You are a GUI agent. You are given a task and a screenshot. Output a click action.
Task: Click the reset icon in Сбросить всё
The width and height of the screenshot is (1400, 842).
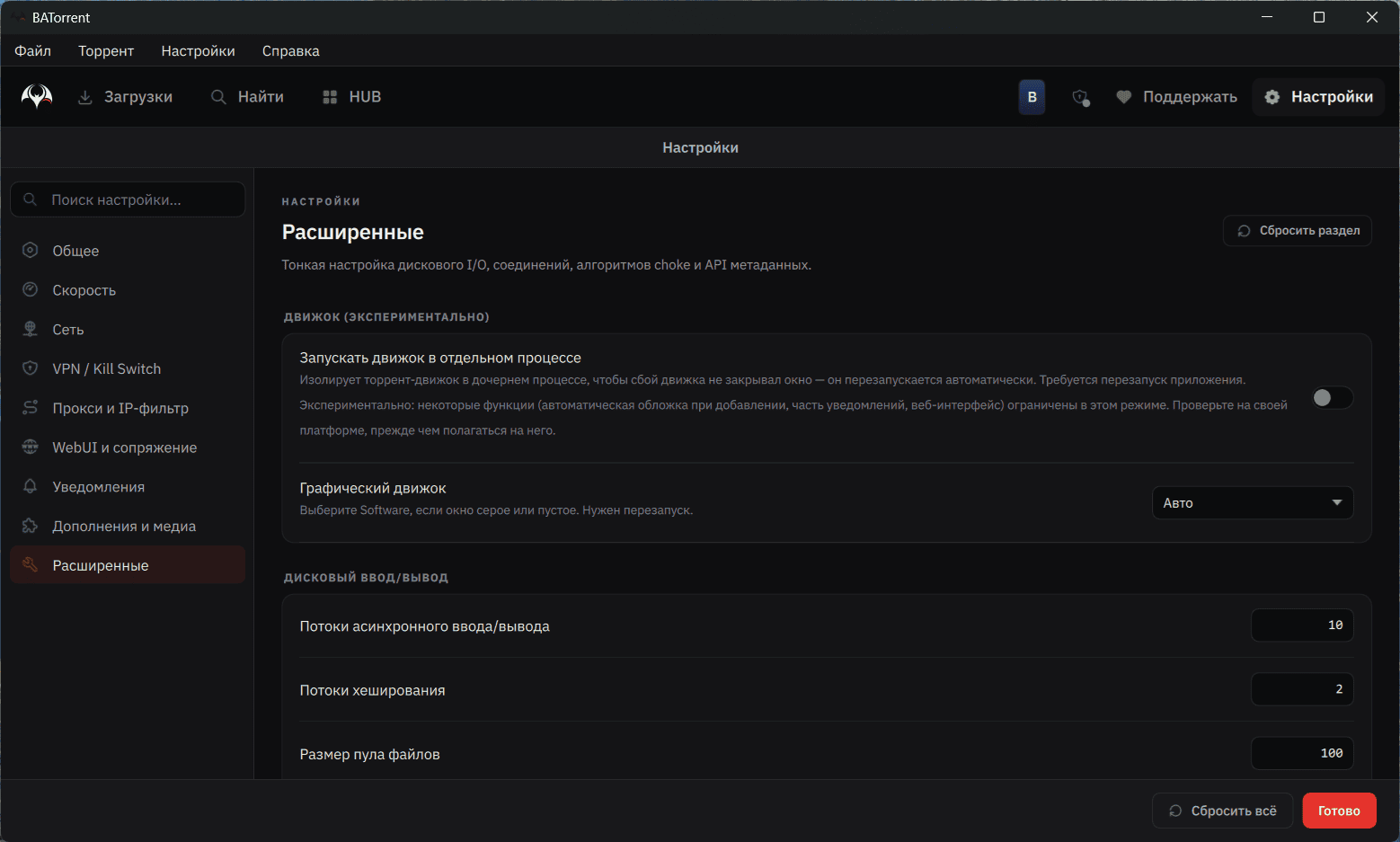(x=1175, y=811)
